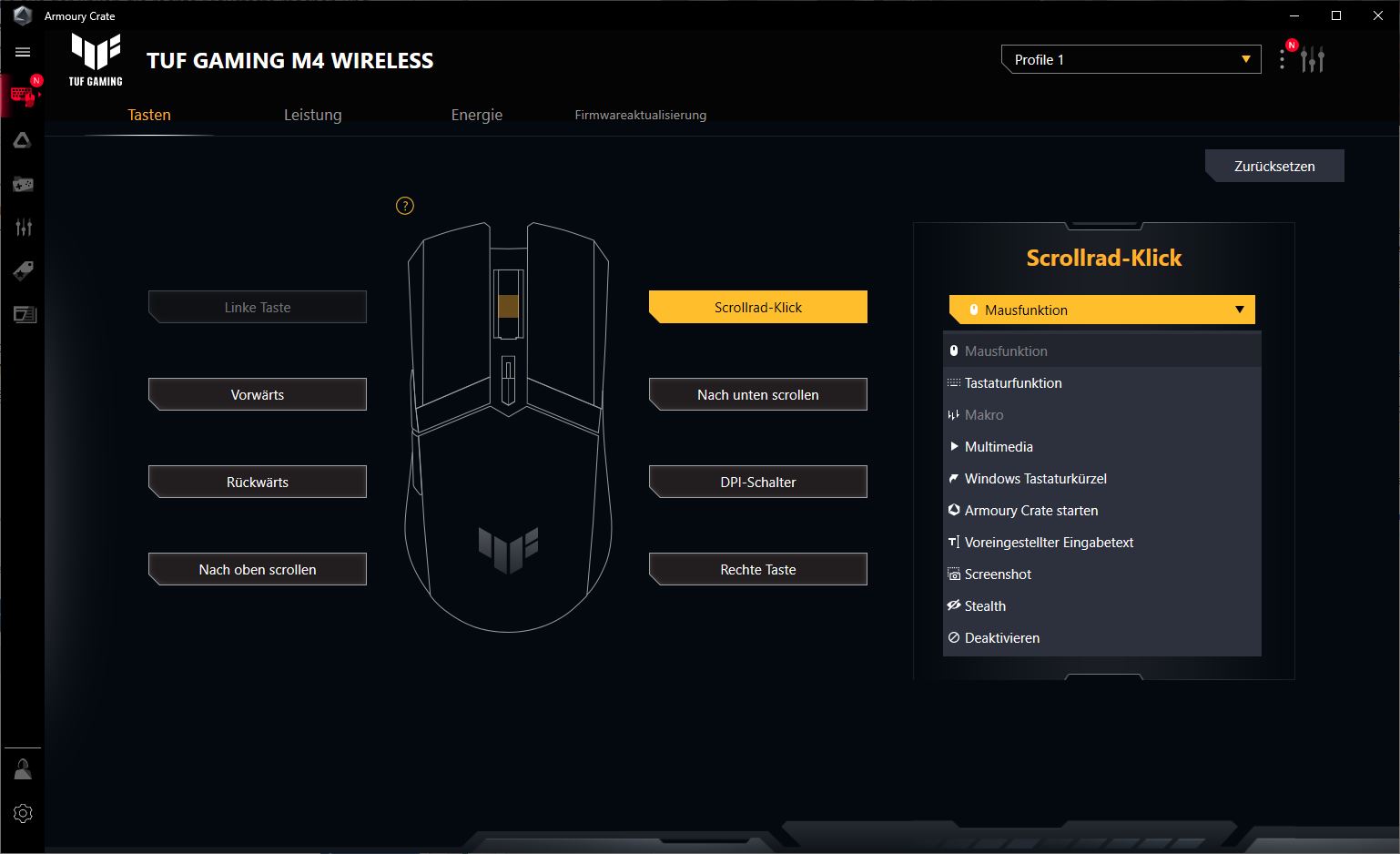Viewport: 1400px width, 854px height.
Task: Open the equalizer settings icon at top right
Action: pos(1313,60)
